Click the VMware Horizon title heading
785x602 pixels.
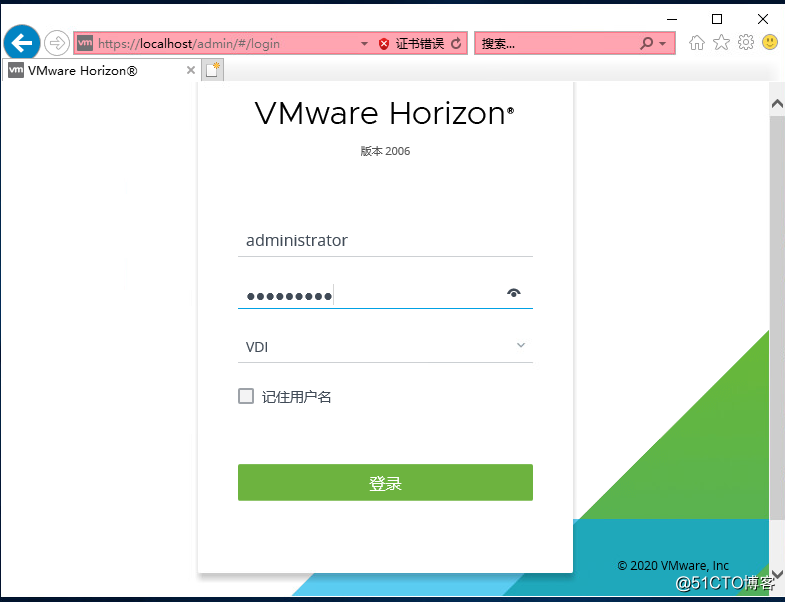pyautogui.click(x=384, y=113)
